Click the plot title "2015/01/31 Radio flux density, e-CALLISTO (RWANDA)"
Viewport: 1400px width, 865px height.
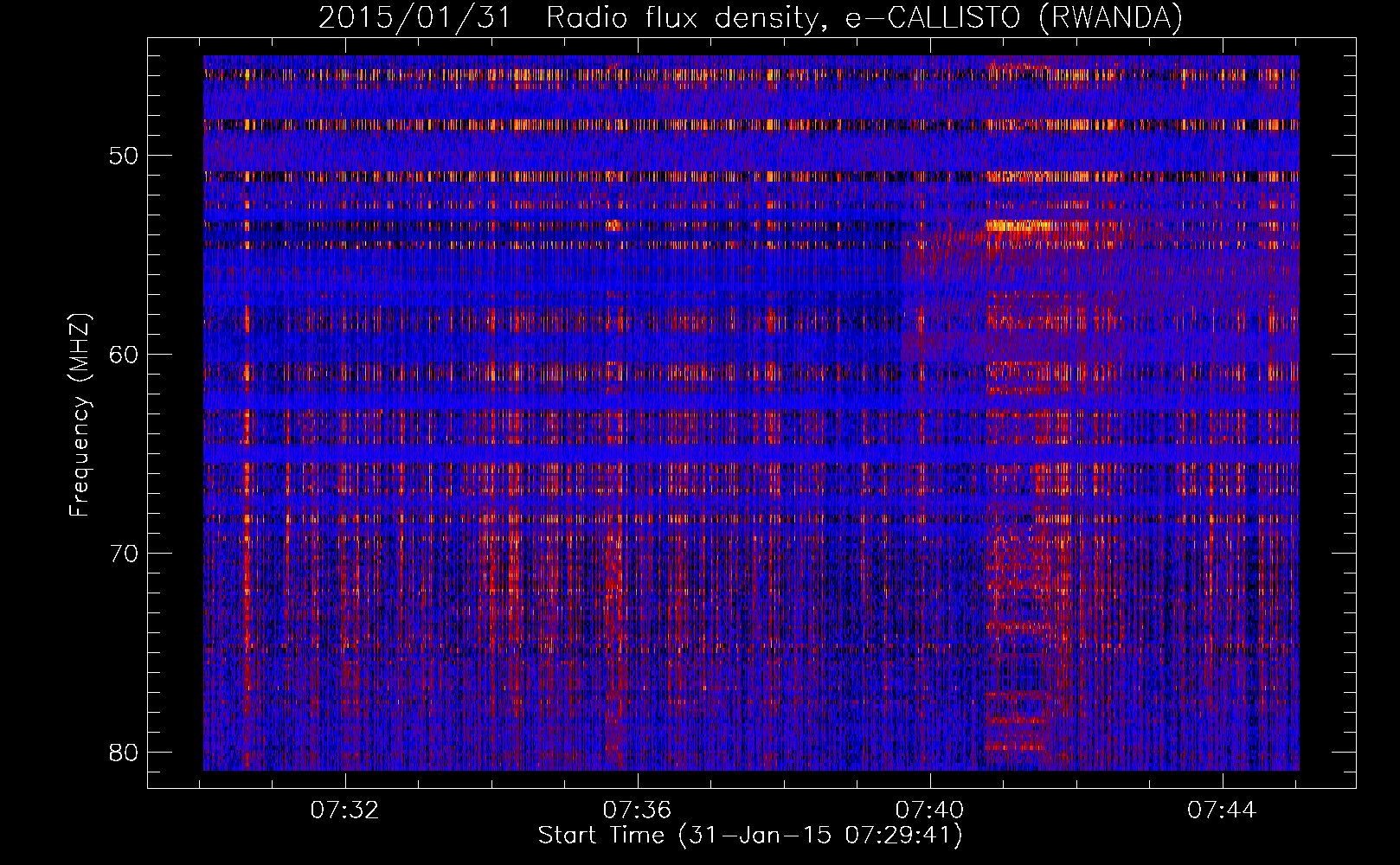(x=750, y=17)
